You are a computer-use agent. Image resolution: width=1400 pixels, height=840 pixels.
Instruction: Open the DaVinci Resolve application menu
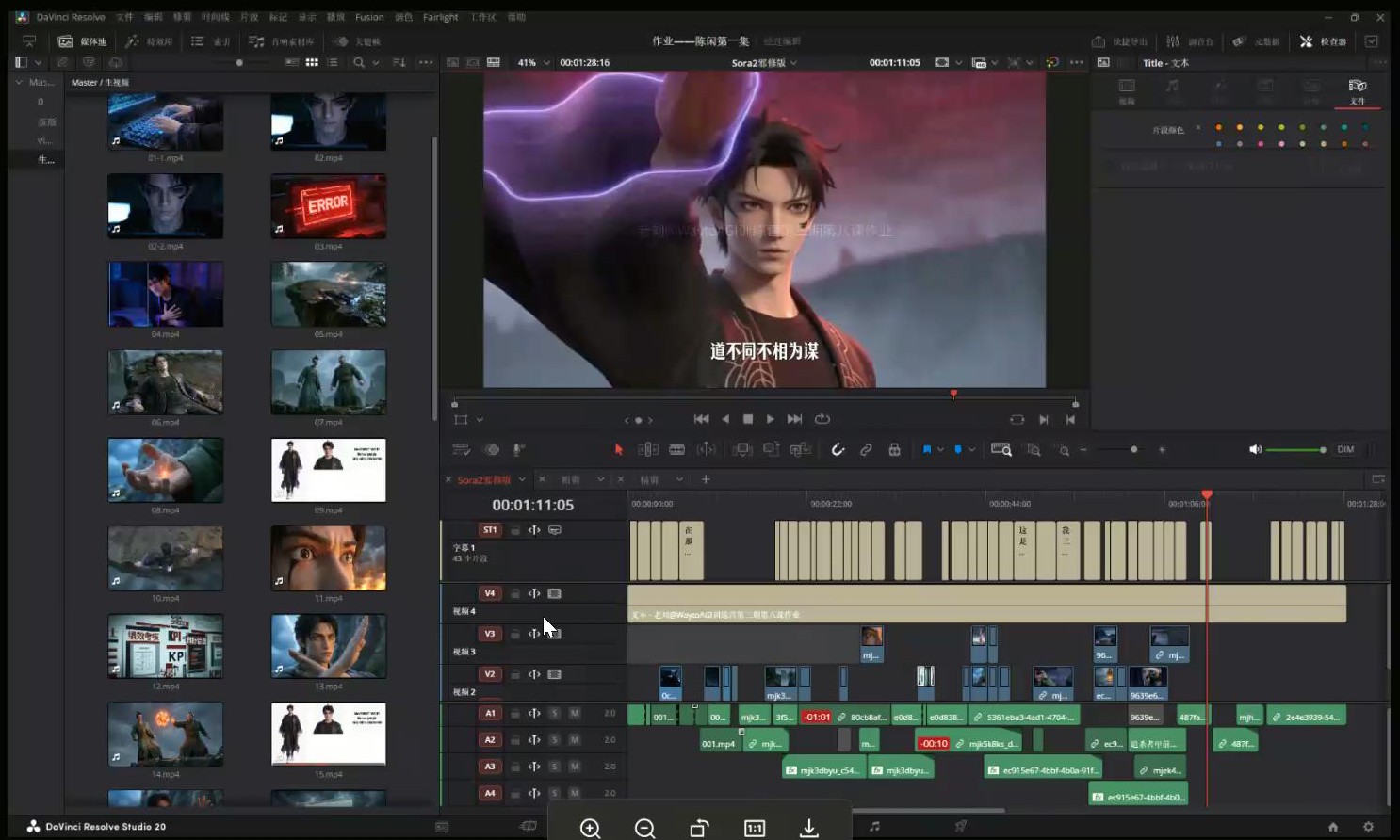click(71, 17)
